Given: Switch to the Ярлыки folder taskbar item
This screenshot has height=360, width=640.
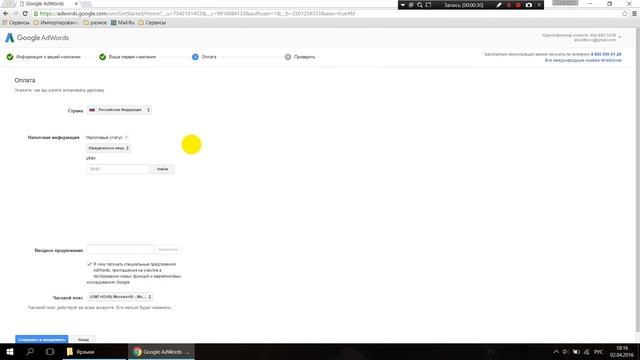Looking at the screenshot, I should [94, 351].
